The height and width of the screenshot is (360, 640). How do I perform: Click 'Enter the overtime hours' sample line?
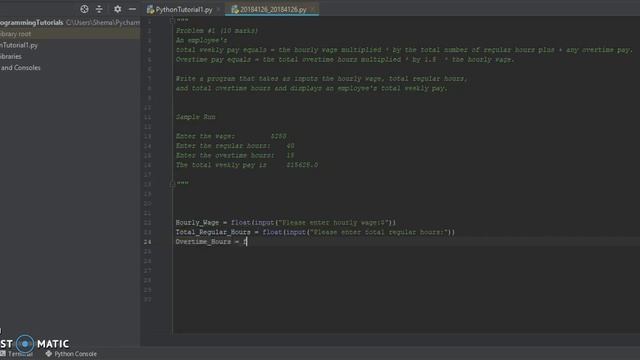coord(235,155)
